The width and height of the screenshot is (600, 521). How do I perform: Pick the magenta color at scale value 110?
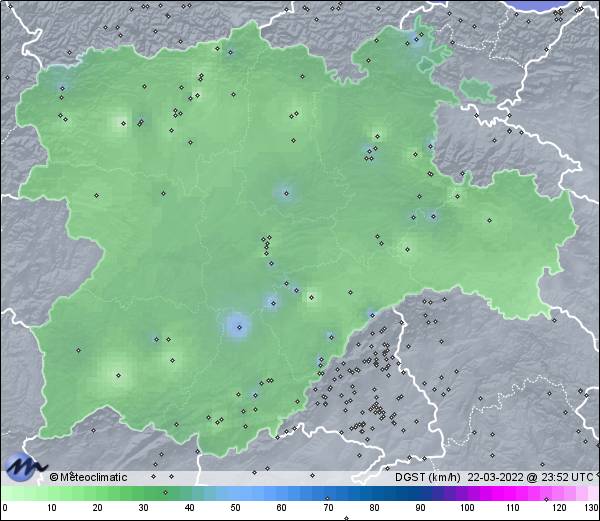(513, 493)
